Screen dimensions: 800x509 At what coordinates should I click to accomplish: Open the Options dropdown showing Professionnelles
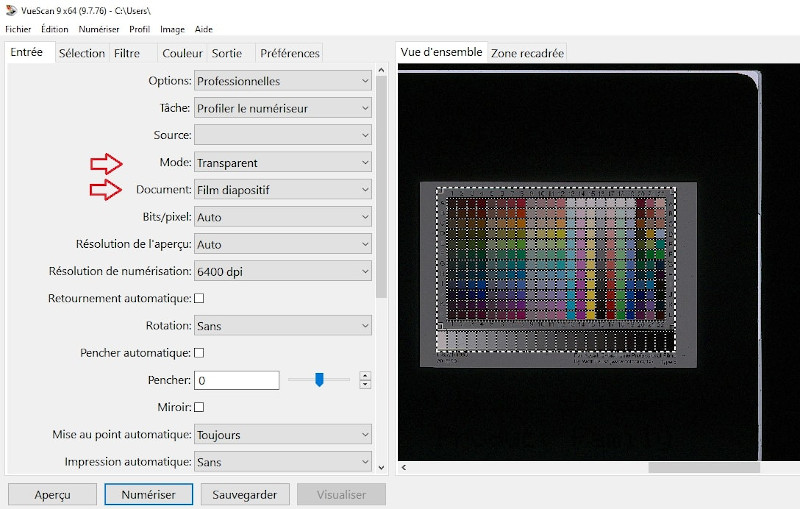(282, 81)
